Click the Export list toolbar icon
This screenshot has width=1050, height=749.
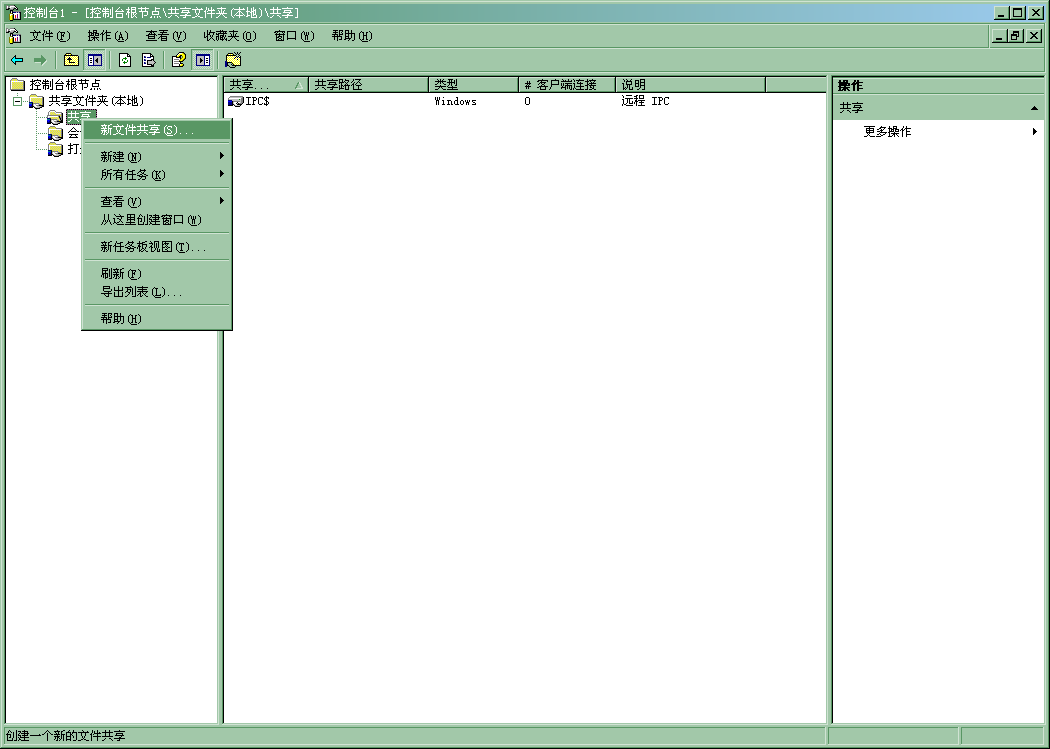[149, 60]
